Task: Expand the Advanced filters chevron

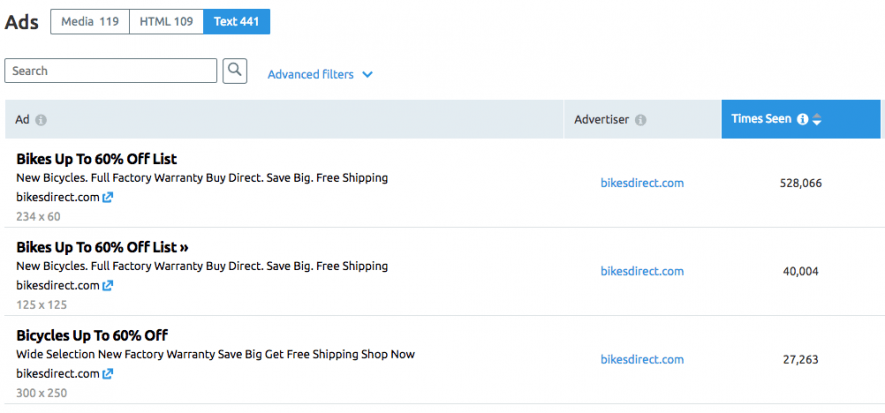Action: (x=367, y=74)
